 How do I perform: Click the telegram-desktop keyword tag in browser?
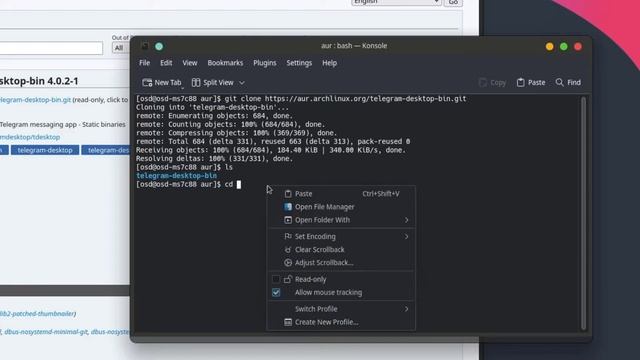click(x=45, y=150)
